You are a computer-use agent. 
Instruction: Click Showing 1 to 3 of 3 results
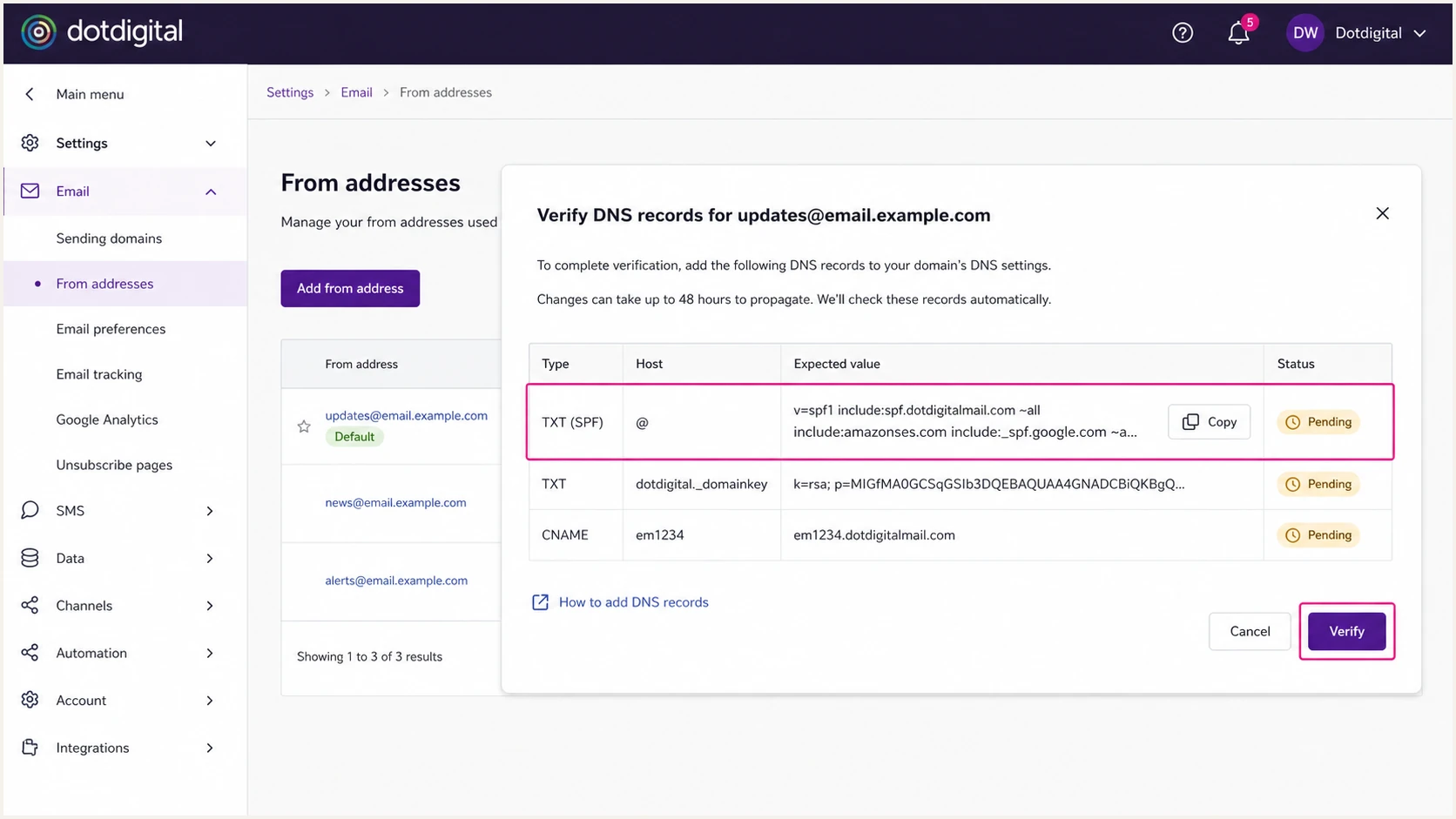(x=369, y=656)
